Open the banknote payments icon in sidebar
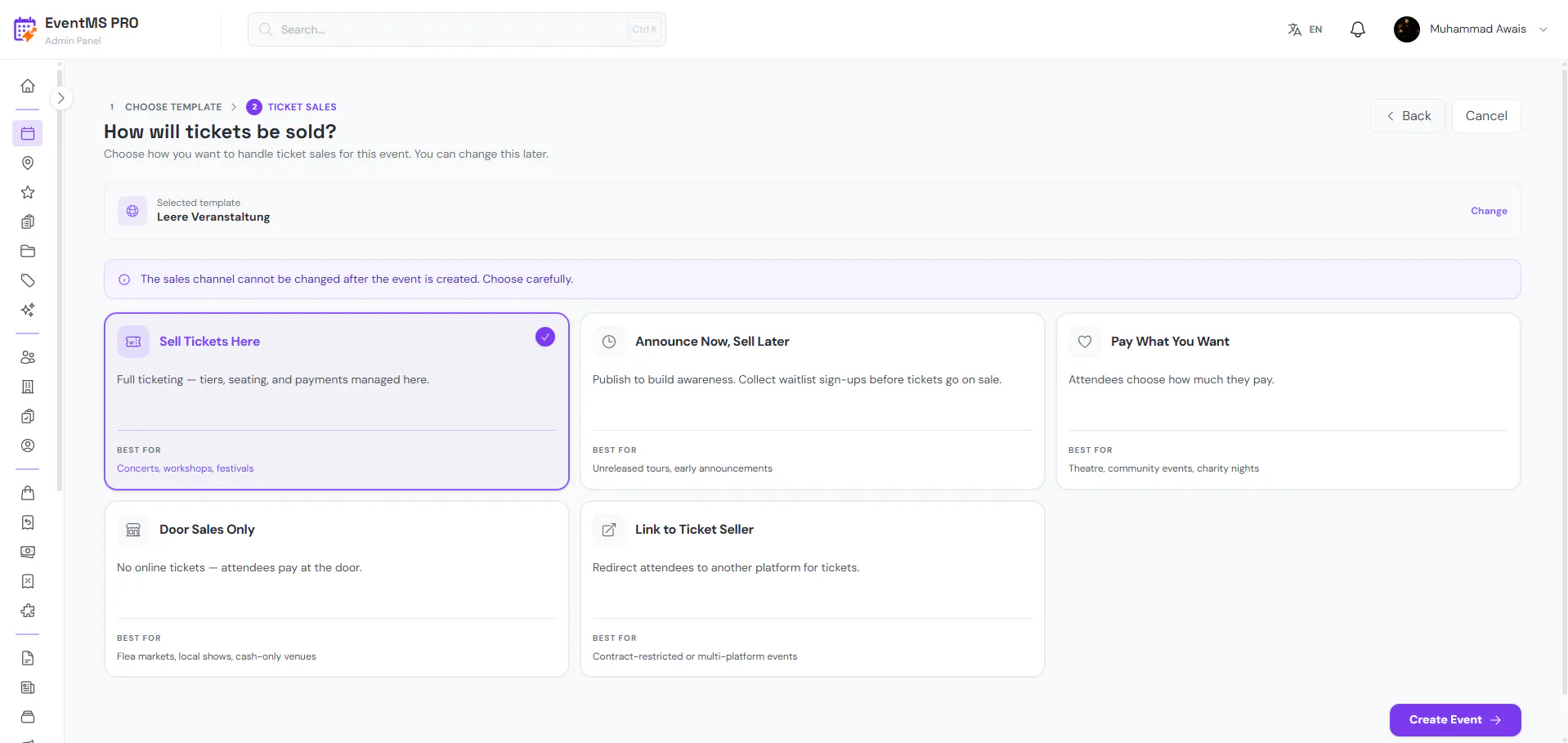This screenshot has width=1568, height=743. 28,552
